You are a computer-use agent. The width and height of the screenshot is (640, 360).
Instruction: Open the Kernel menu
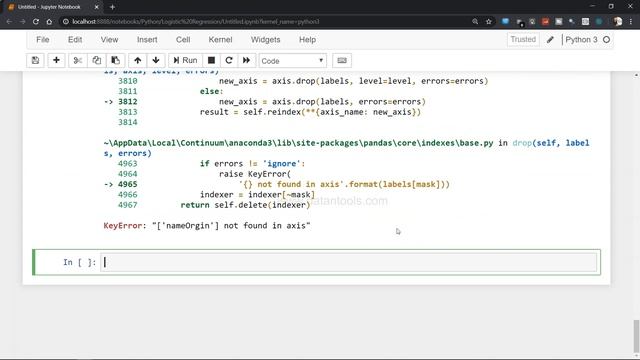(x=220, y=40)
